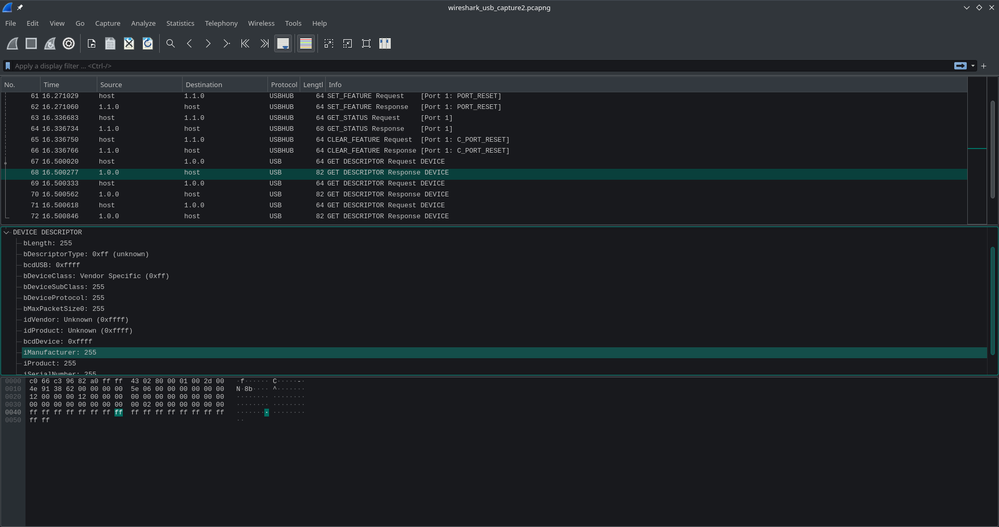The height and width of the screenshot is (527, 999).
Task: Open the File menu
Action: click(x=11, y=23)
